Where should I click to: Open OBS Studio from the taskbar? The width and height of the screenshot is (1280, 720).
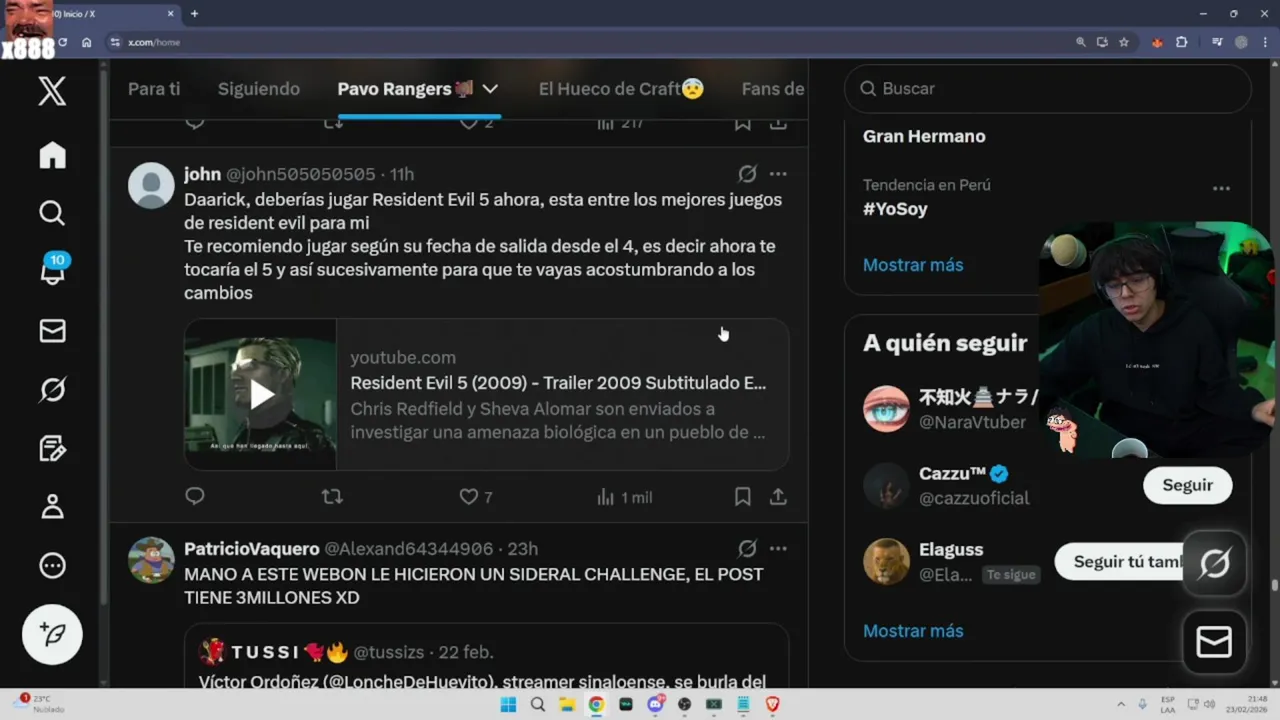[x=684, y=704]
